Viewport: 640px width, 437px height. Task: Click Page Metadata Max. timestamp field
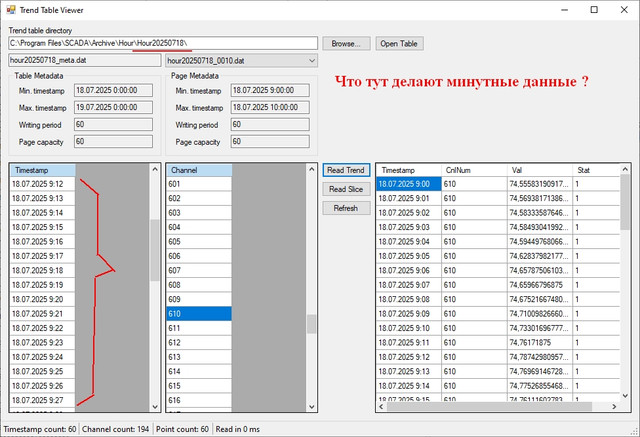tap(270, 108)
